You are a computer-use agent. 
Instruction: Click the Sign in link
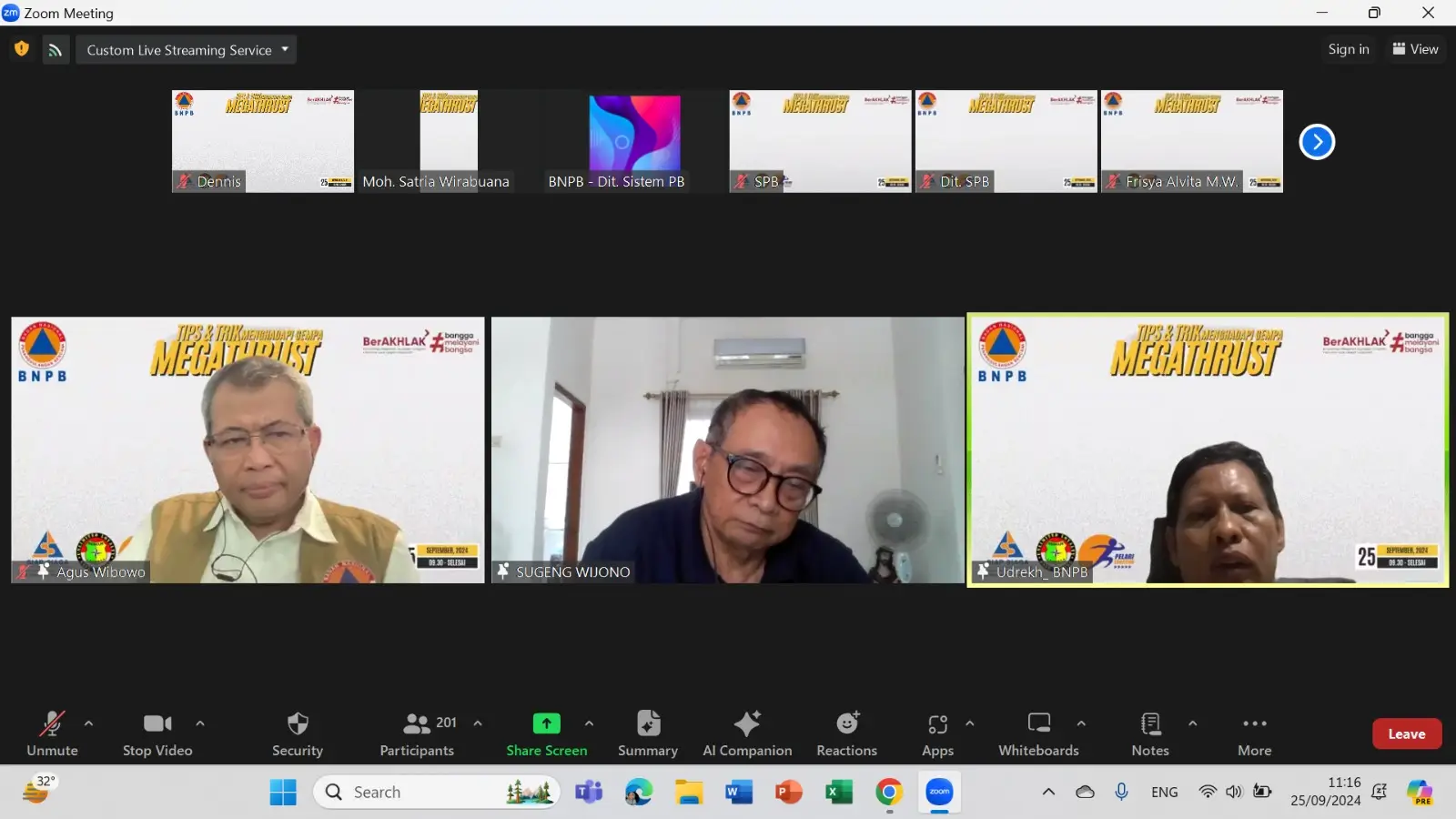[x=1349, y=49]
